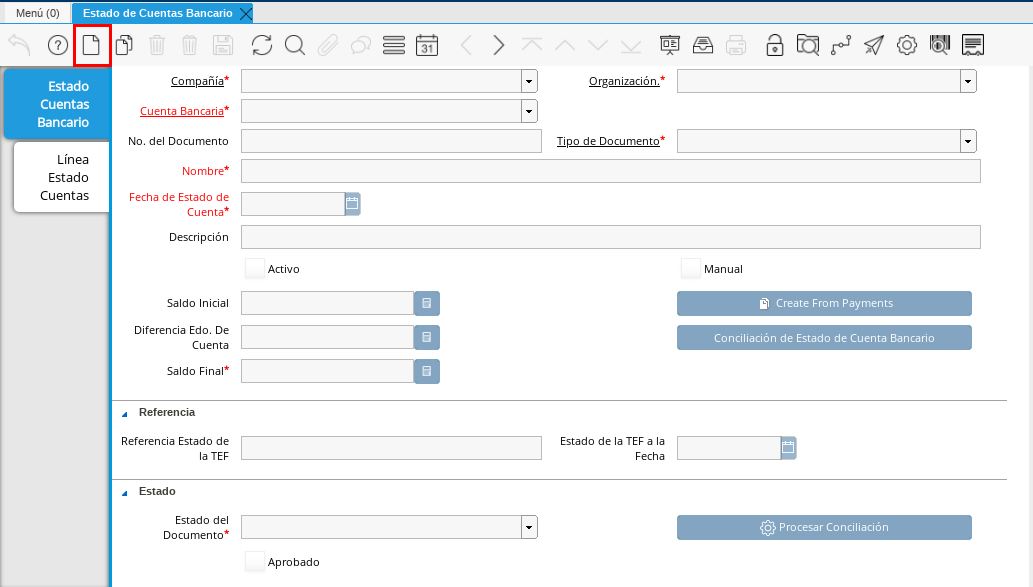
Task: Click the Attachment paperclip icon
Action: pos(328,45)
